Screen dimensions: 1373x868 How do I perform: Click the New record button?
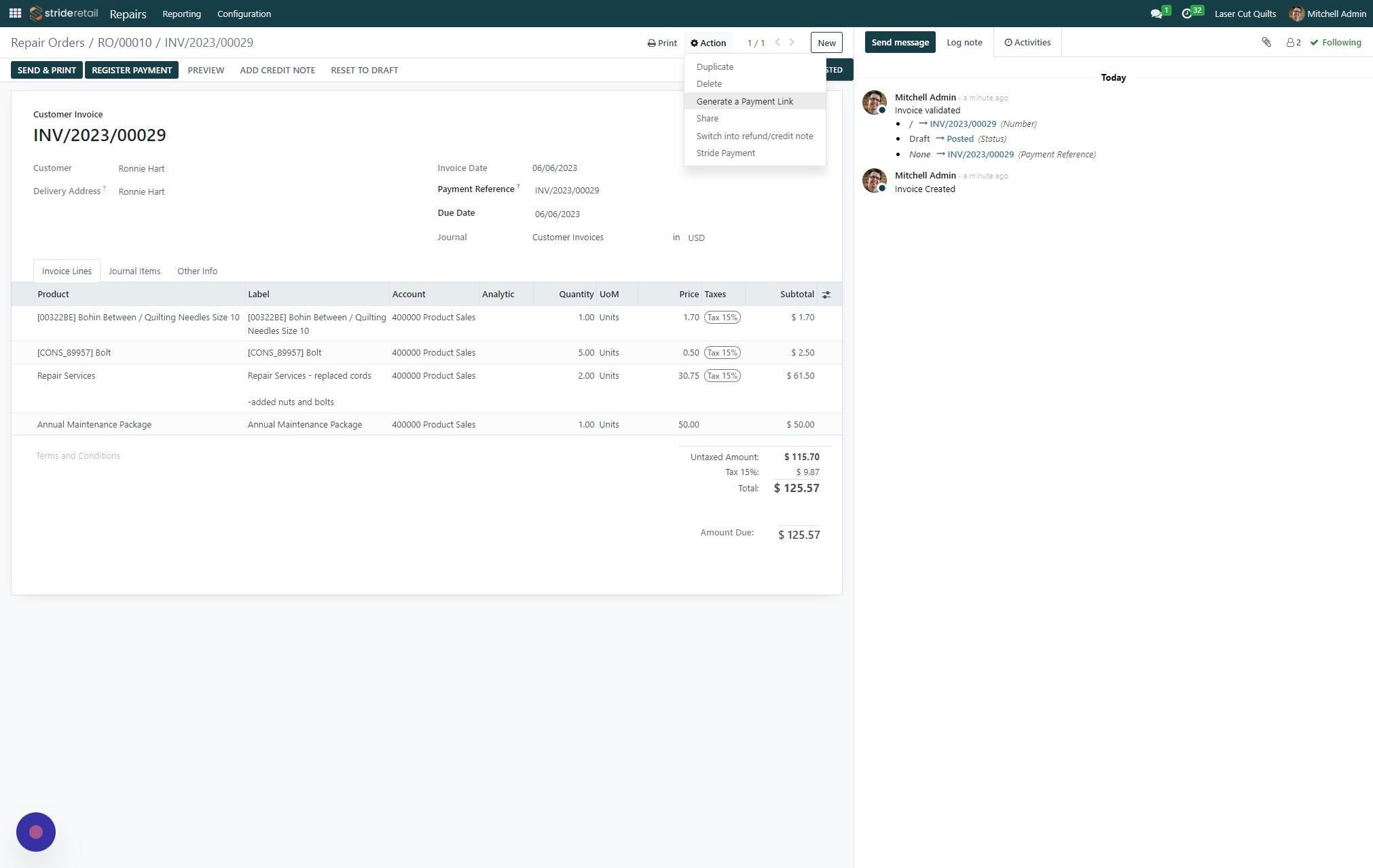pyautogui.click(x=826, y=43)
